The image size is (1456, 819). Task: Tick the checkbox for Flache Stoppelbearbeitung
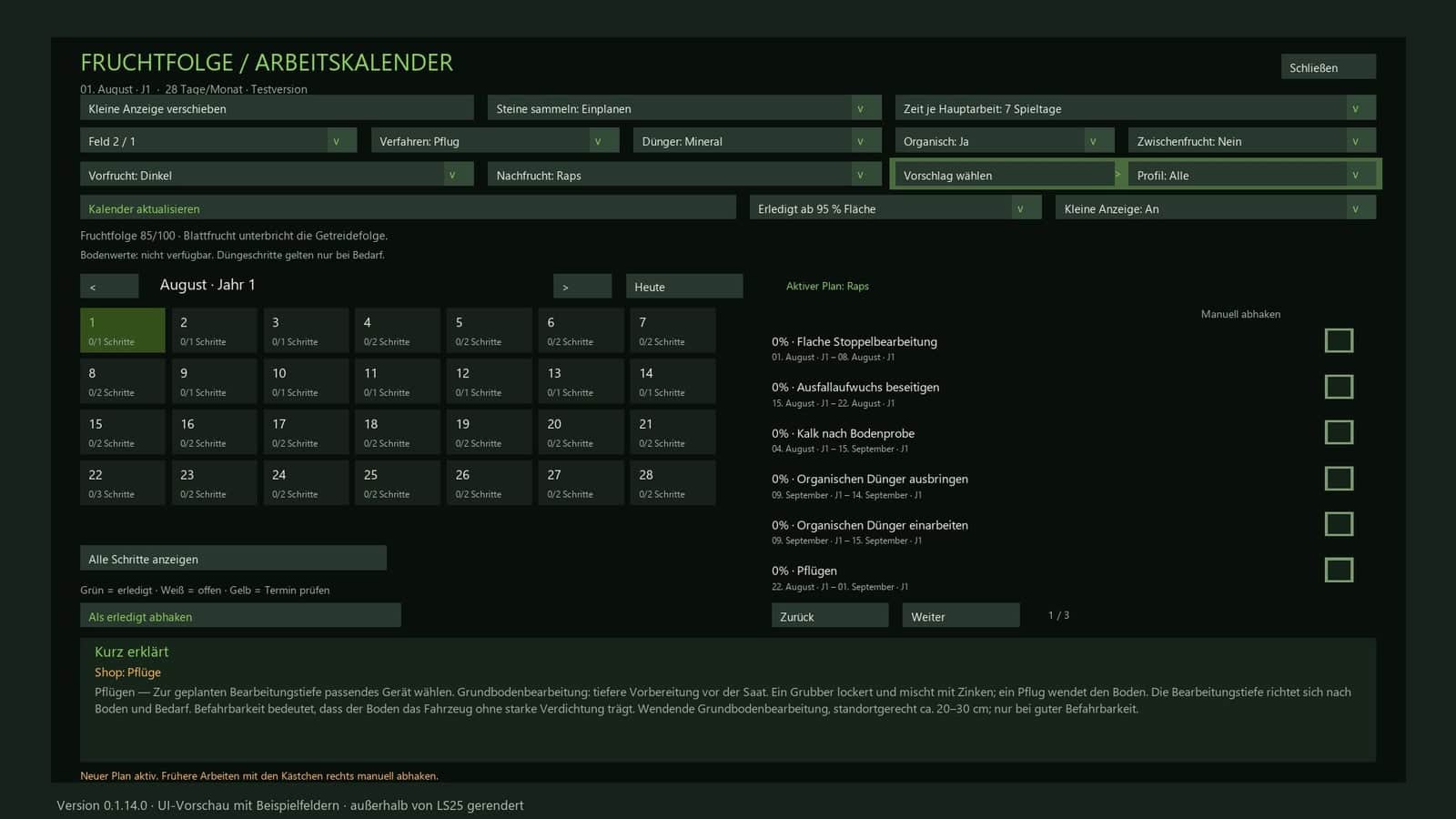click(1339, 340)
